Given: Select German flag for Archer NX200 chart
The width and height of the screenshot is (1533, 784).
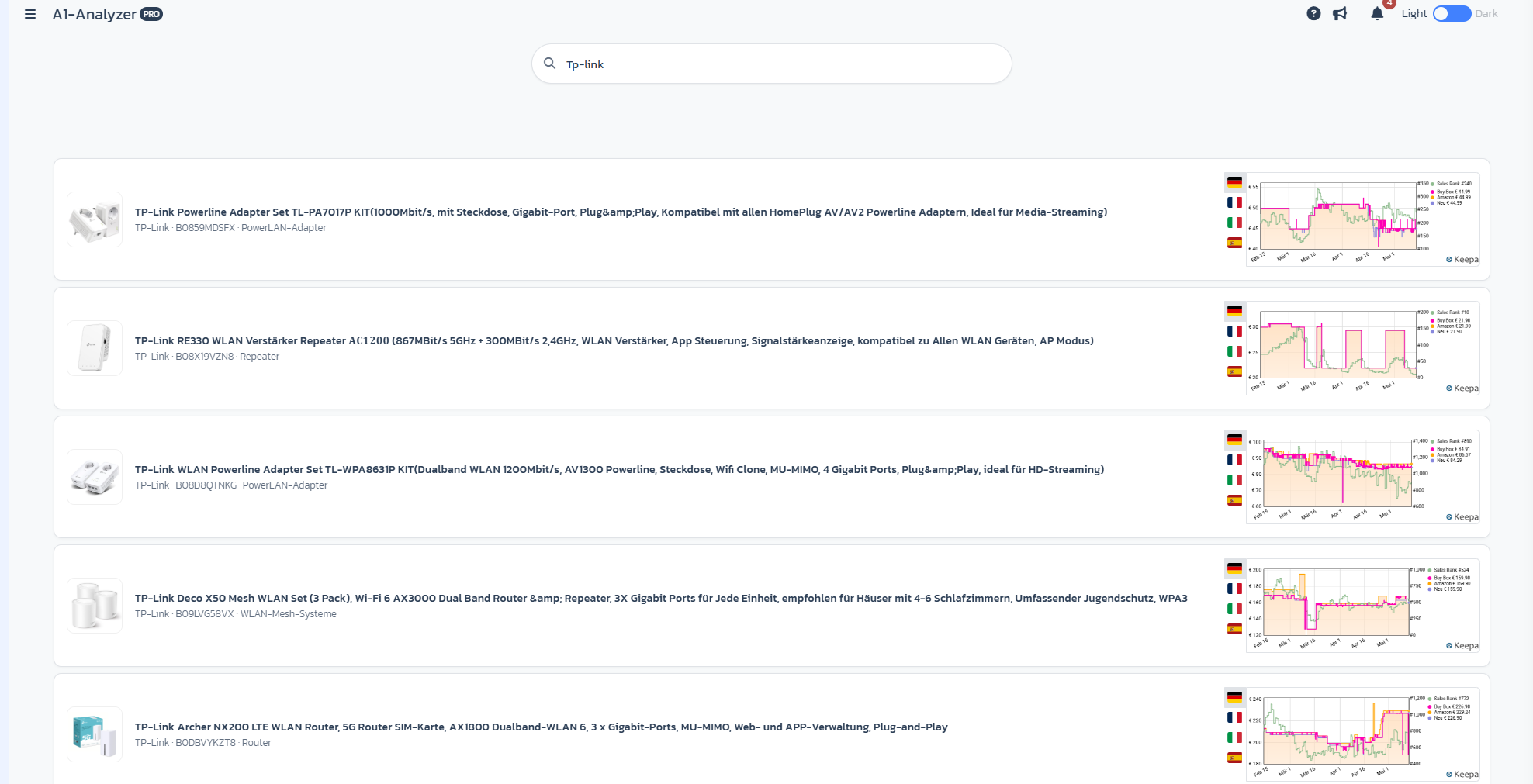Looking at the screenshot, I should point(1234,697).
